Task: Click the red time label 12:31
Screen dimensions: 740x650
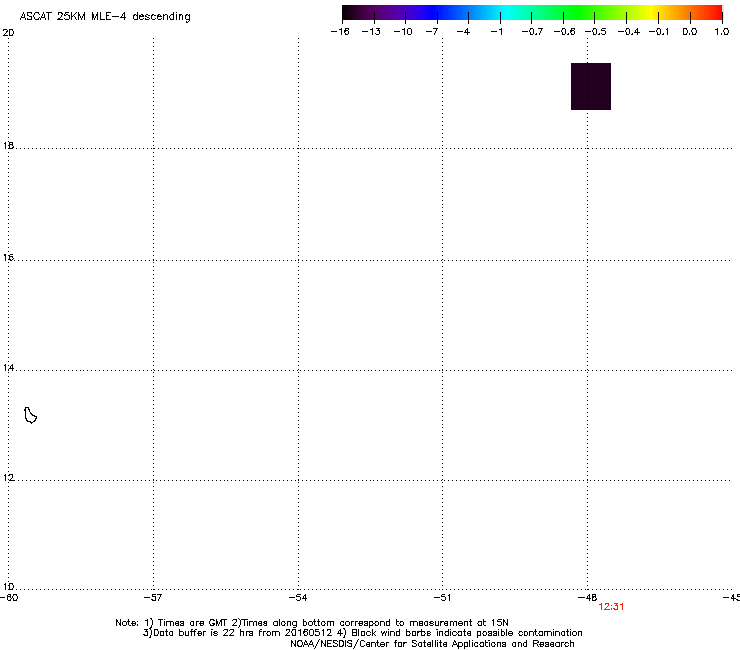Action: click(611, 607)
